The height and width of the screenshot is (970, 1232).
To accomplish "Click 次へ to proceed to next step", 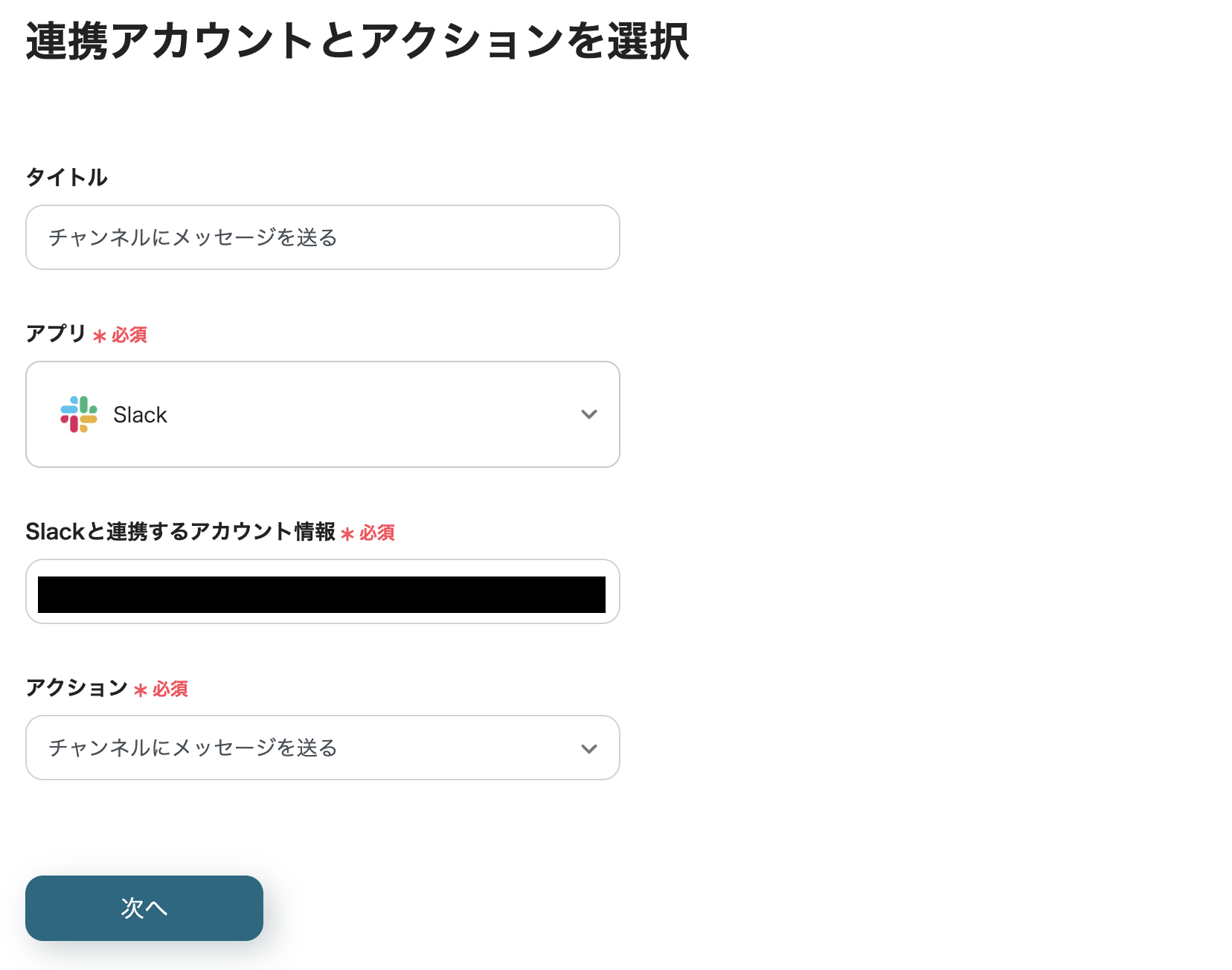I will coord(144,908).
